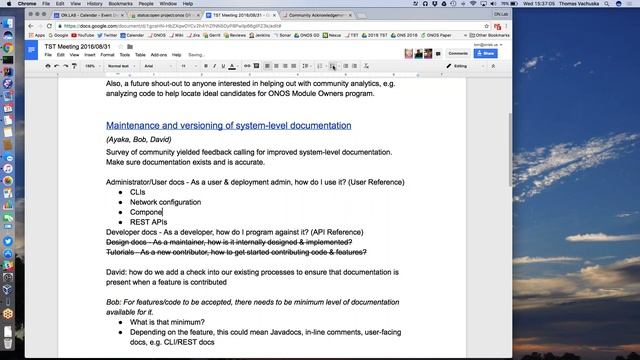Move document with the folder icon
Image resolution: width=640 pixels, height=360 pixels.
[x=130, y=47]
